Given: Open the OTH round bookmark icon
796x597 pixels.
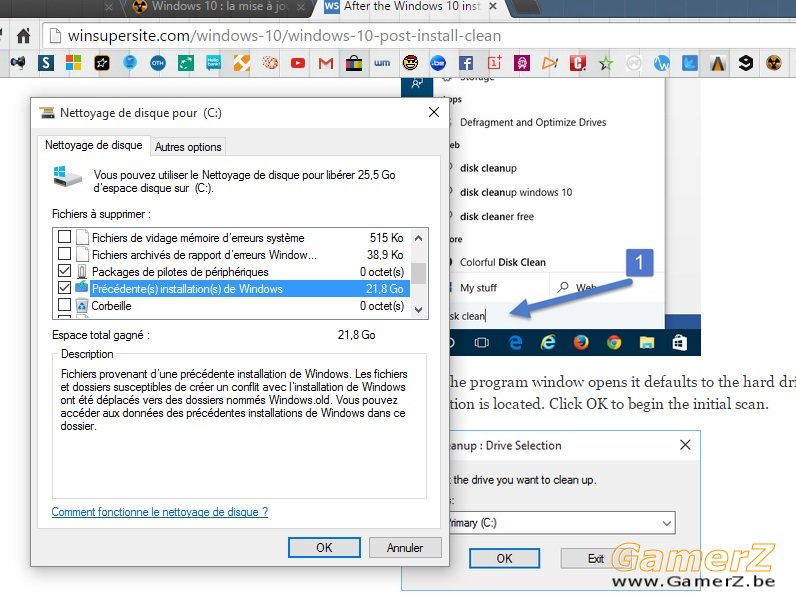Looking at the screenshot, I should [158, 63].
